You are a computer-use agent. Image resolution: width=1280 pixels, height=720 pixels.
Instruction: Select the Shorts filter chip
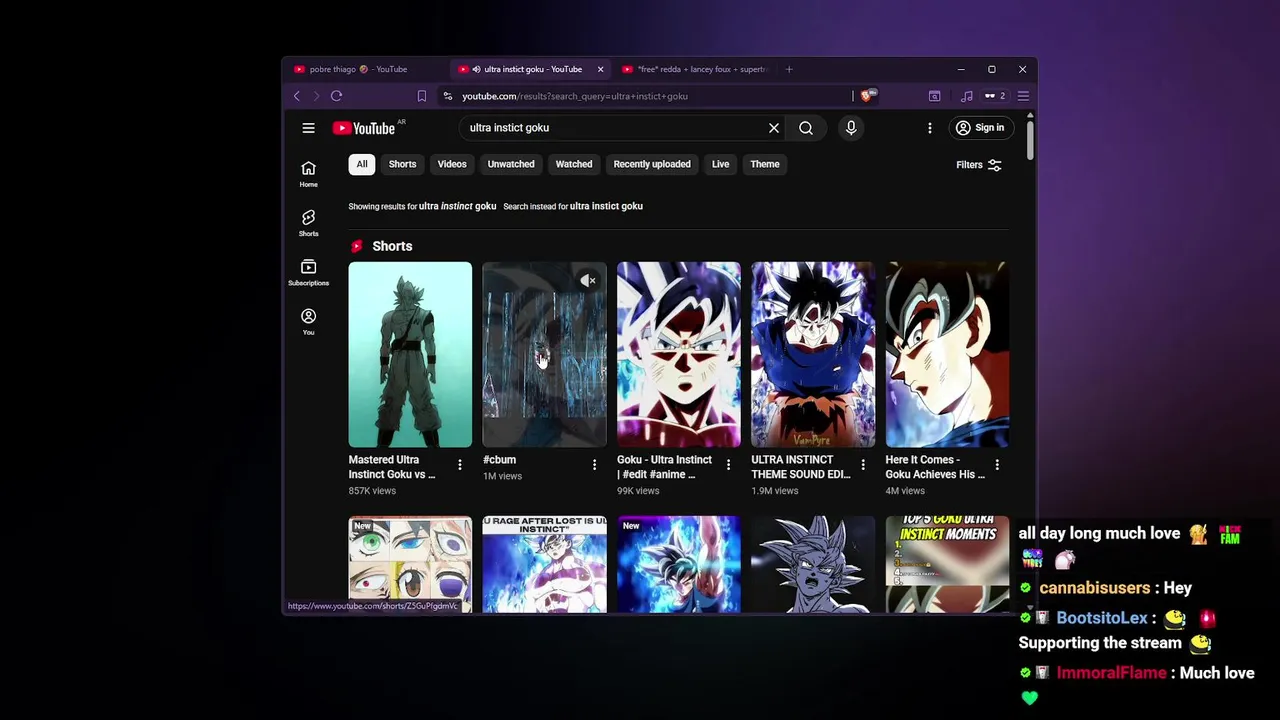pos(402,164)
